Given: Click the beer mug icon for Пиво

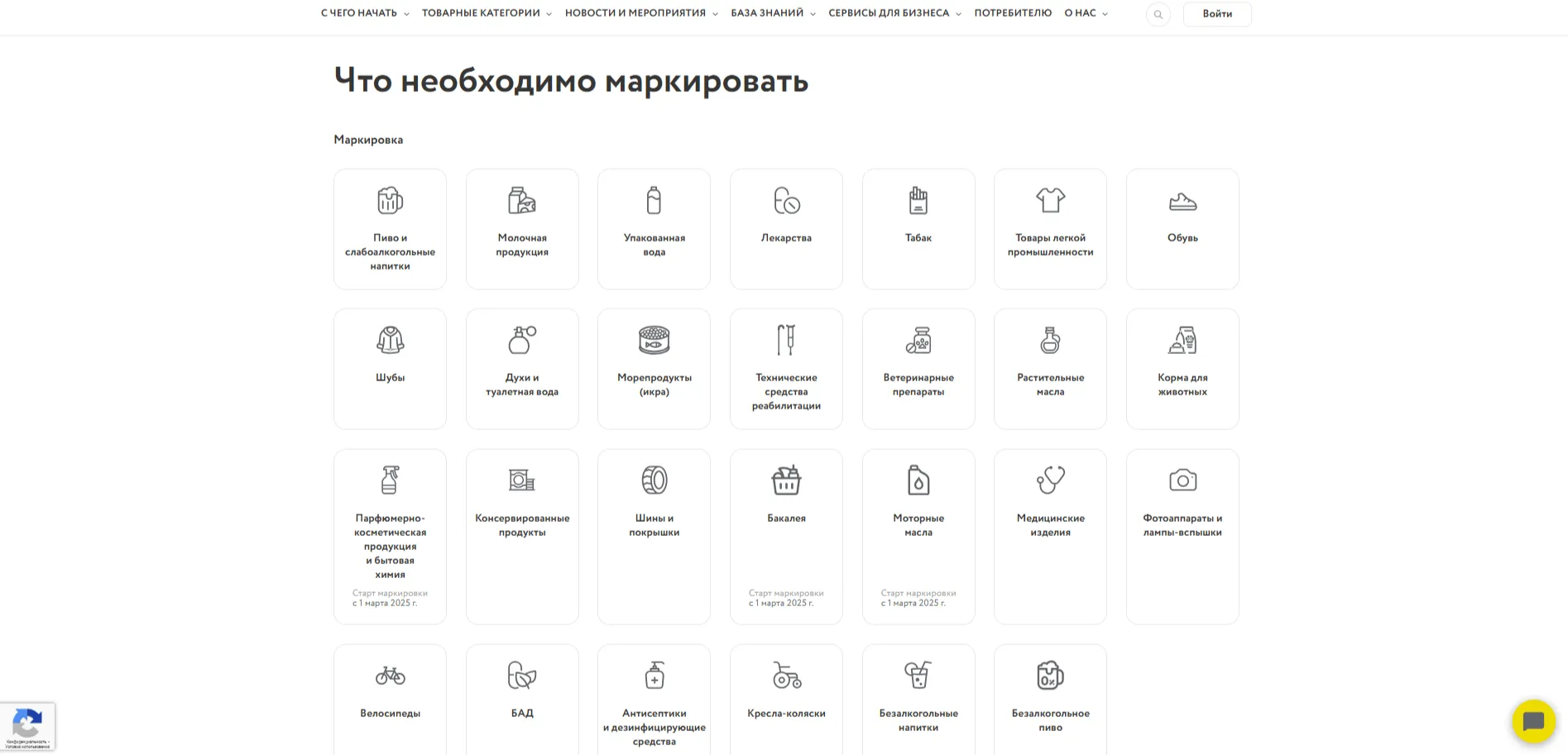Looking at the screenshot, I should tap(390, 200).
